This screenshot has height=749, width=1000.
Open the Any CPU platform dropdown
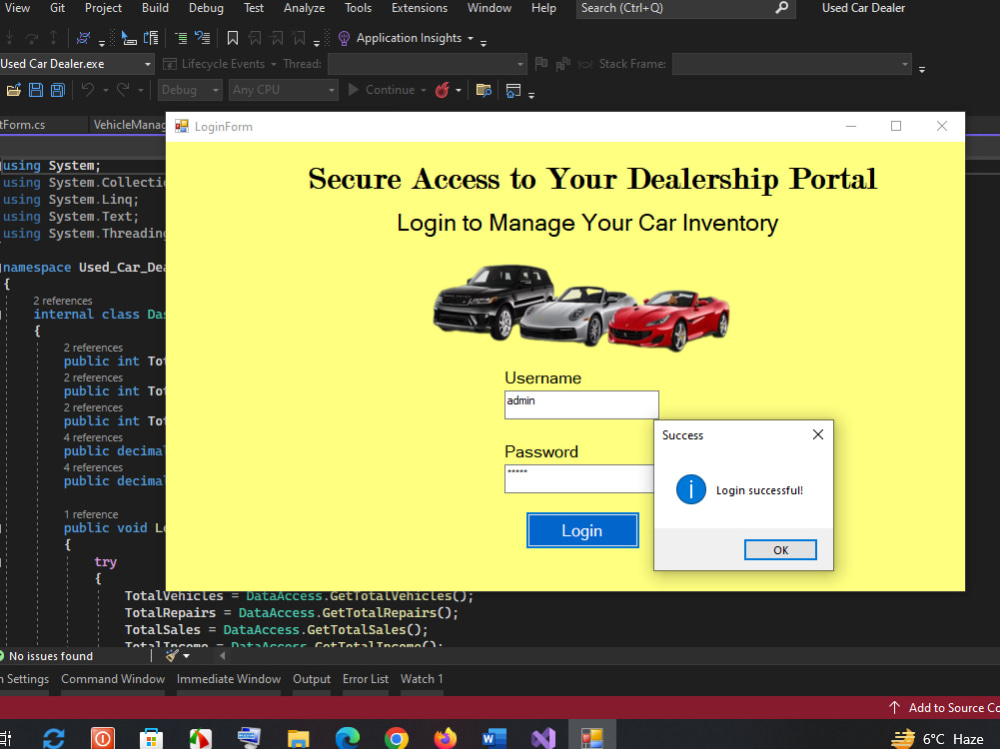pyautogui.click(x=283, y=90)
